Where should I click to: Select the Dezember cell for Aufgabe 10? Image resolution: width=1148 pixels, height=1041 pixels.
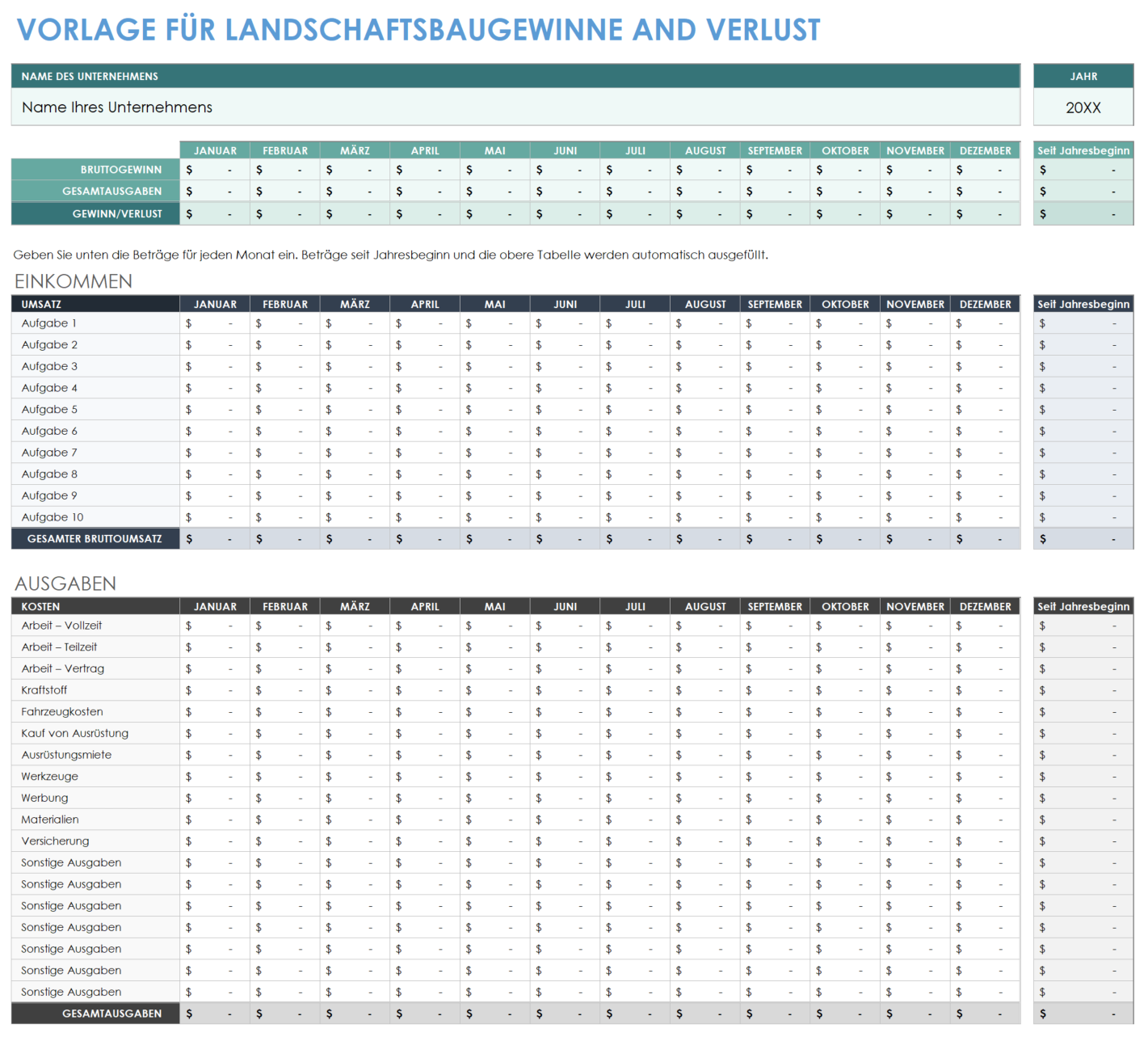986,517
